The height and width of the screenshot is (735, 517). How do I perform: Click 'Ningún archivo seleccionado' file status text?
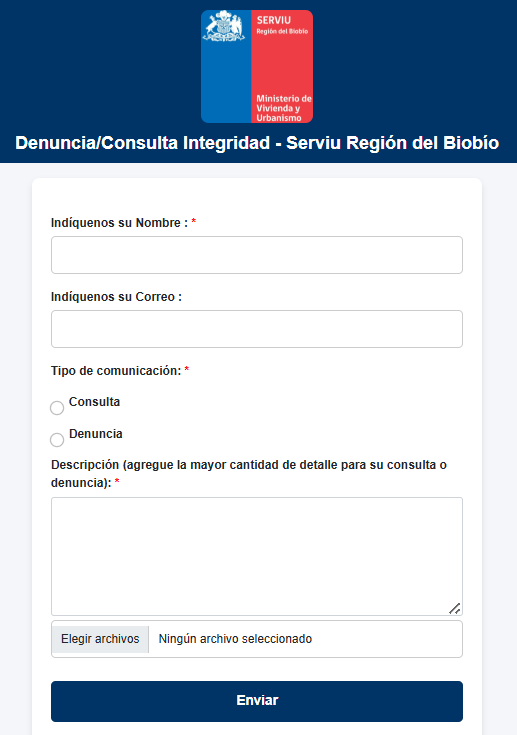(235, 639)
